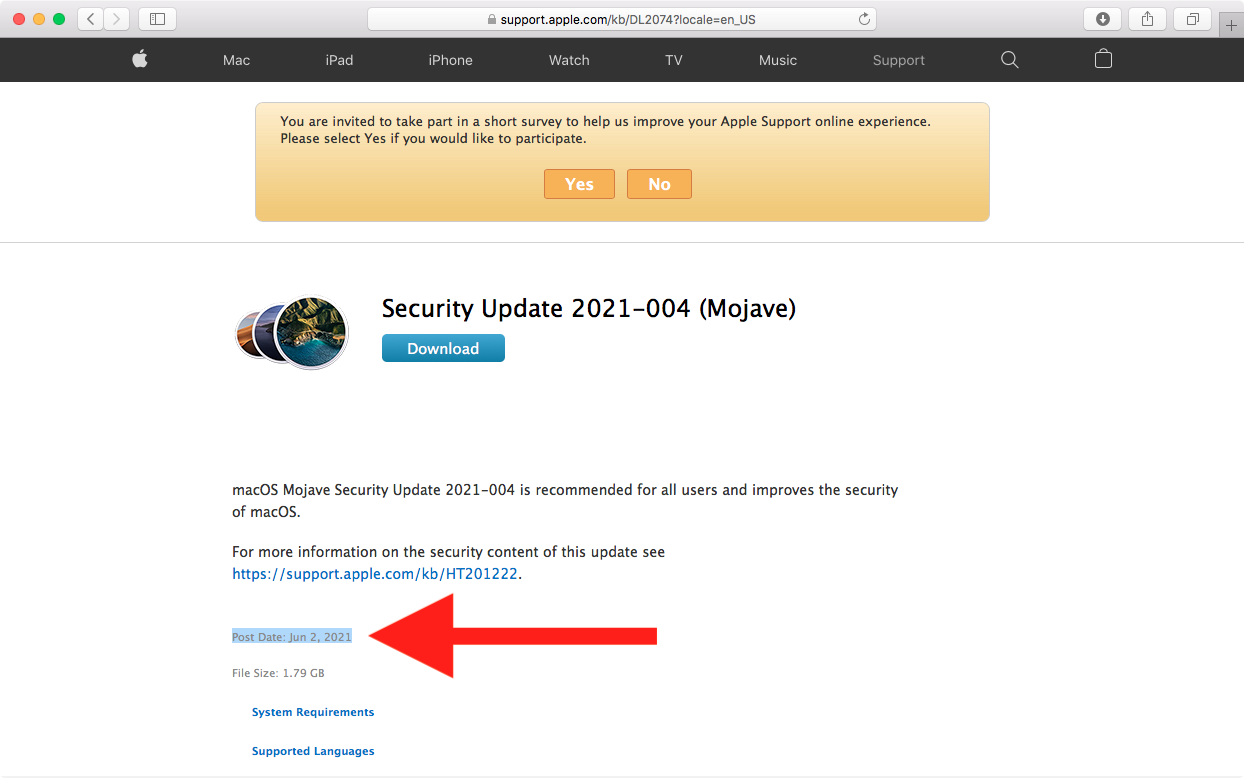Click the lock icon in the address bar
1244x778 pixels.
click(491, 20)
